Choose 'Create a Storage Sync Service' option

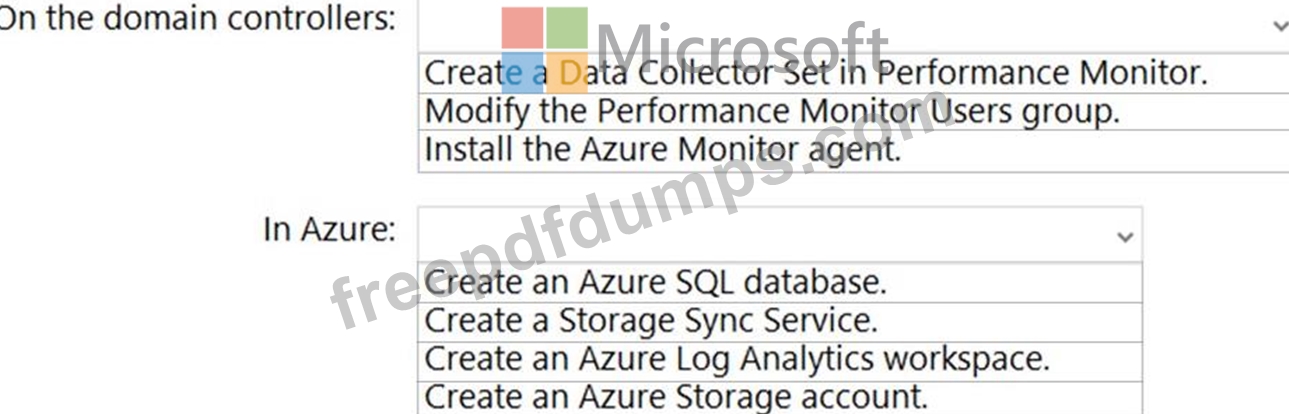click(x=651, y=320)
